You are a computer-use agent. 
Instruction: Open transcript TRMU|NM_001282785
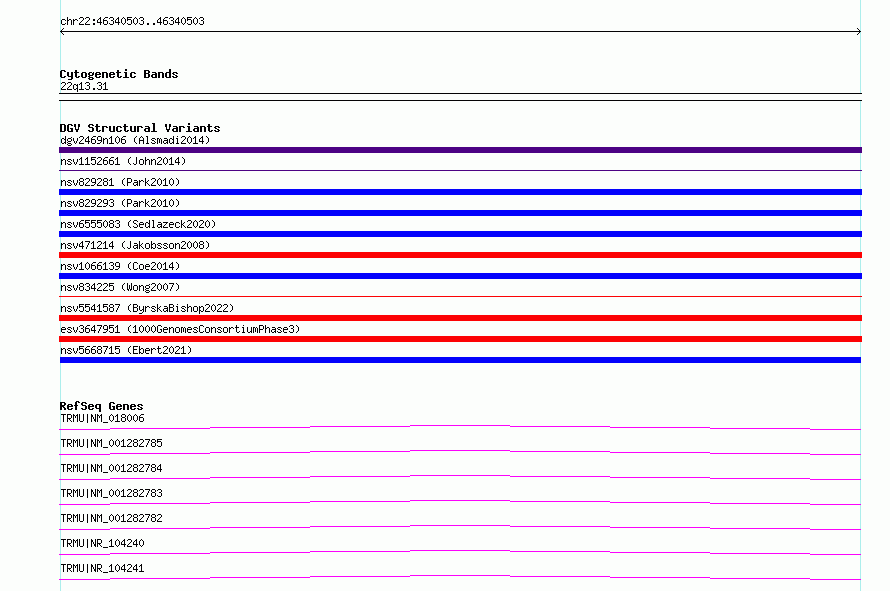click(111, 443)
